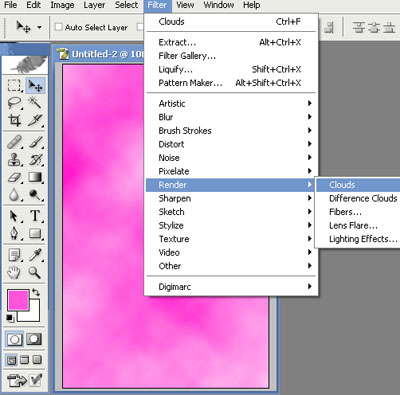
Task: Open the Image menu
Action: (x=62, y=5)
